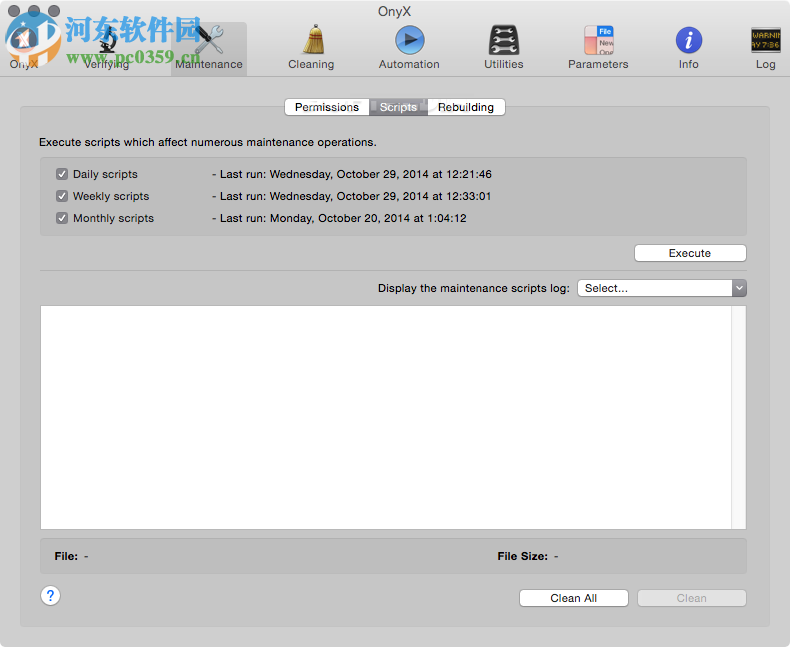
Task: Click the 'Last run: Monday, October 20' text
Action: pyautogui.click(x=339, y=218)
